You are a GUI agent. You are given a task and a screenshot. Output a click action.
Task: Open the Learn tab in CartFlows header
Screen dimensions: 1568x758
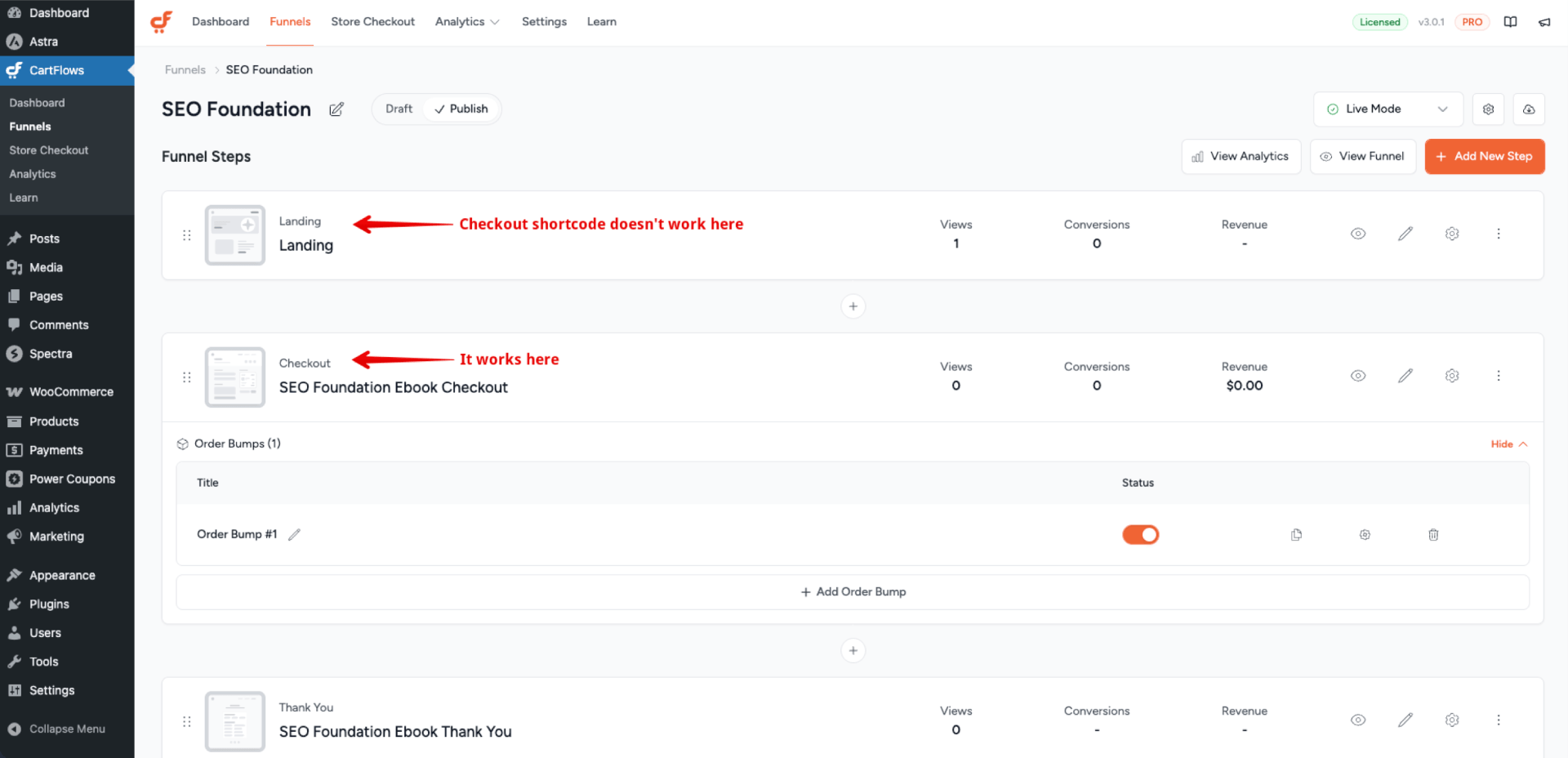pyautogui.click(x=602, y=22)
